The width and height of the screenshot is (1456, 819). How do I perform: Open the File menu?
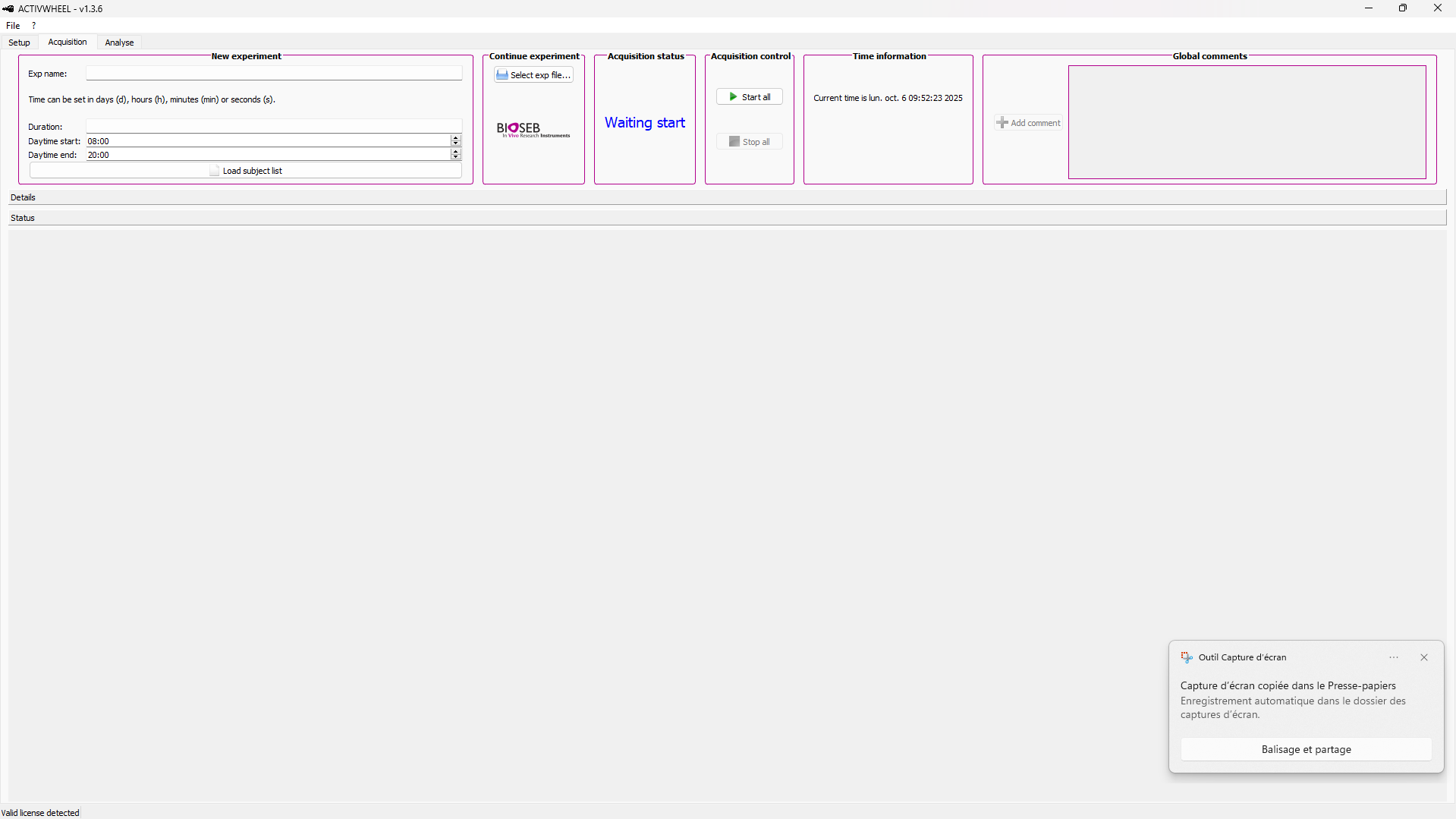(13, 26)
